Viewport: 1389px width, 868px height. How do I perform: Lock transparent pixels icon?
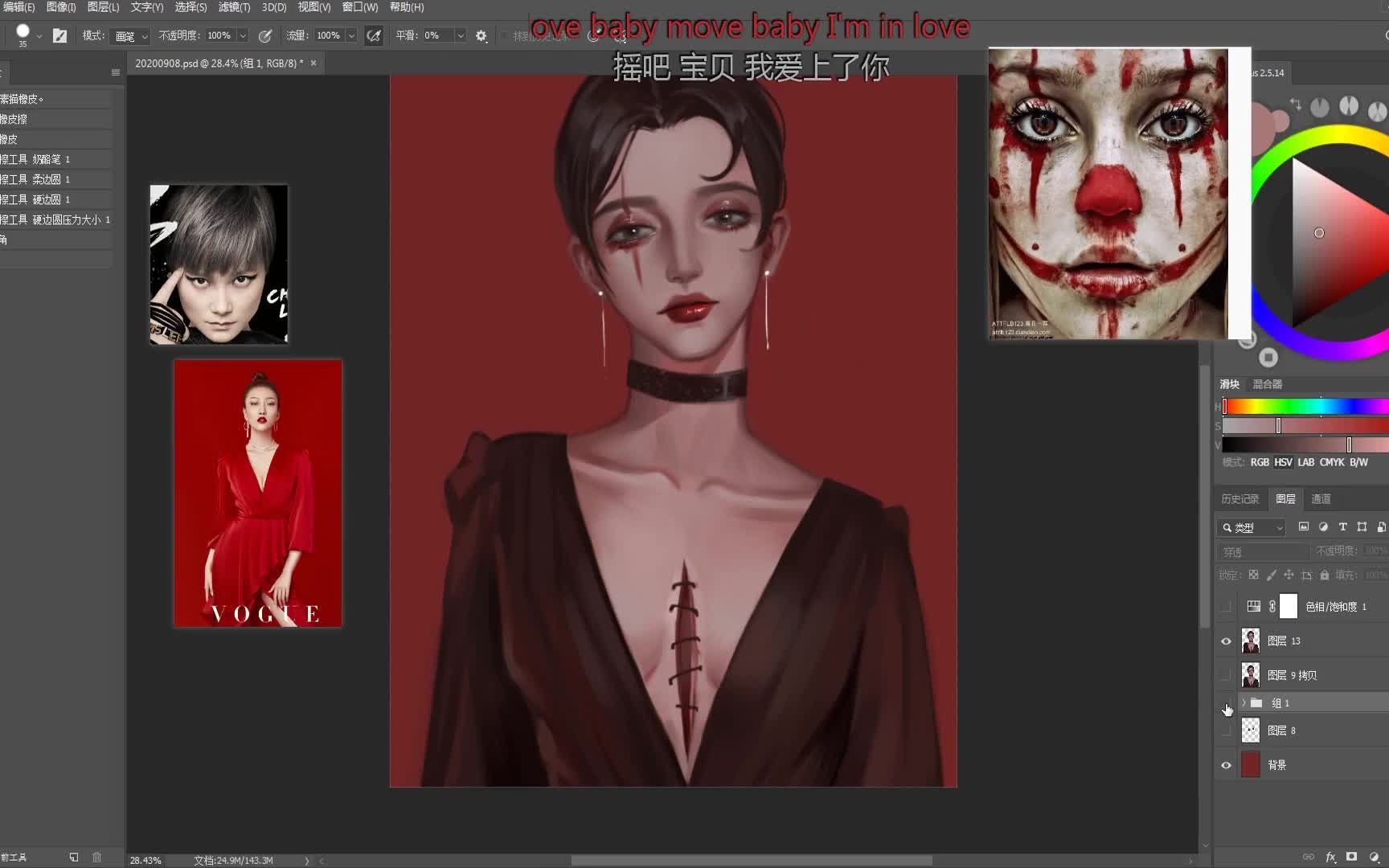(x=1253, y=575)
